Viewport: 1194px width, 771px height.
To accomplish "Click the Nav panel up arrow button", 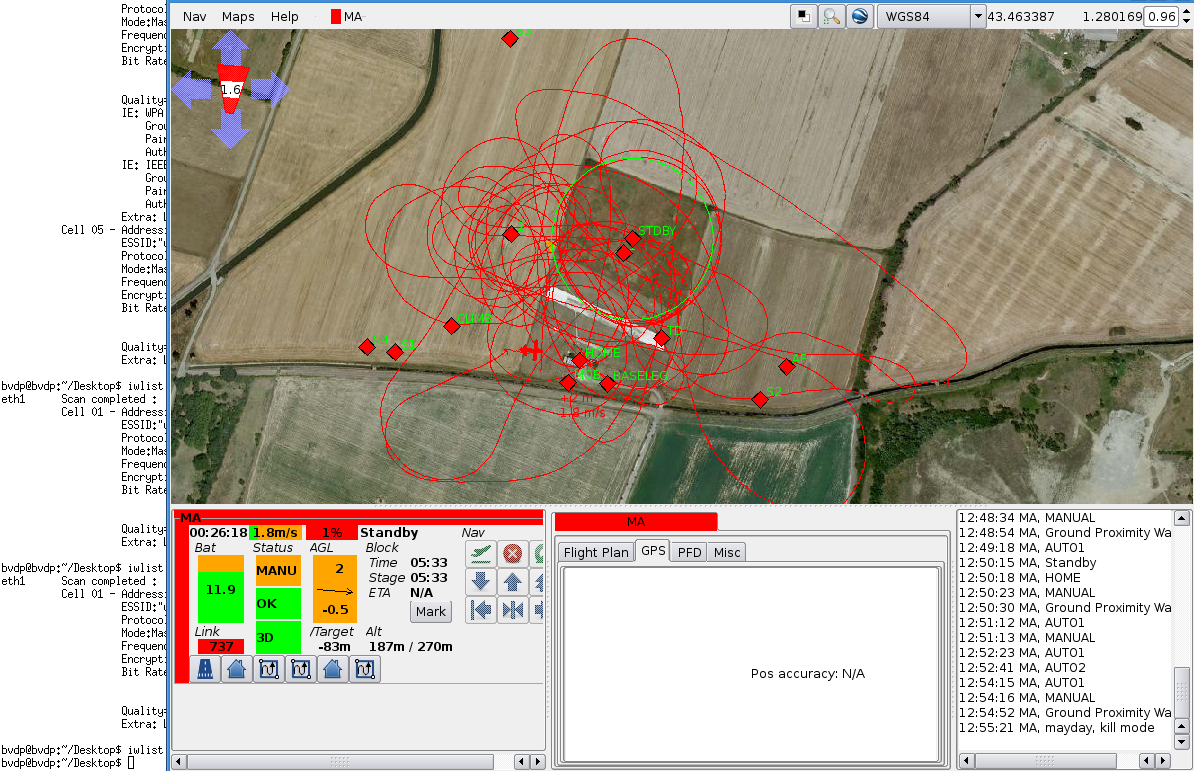I will point(512,581).
